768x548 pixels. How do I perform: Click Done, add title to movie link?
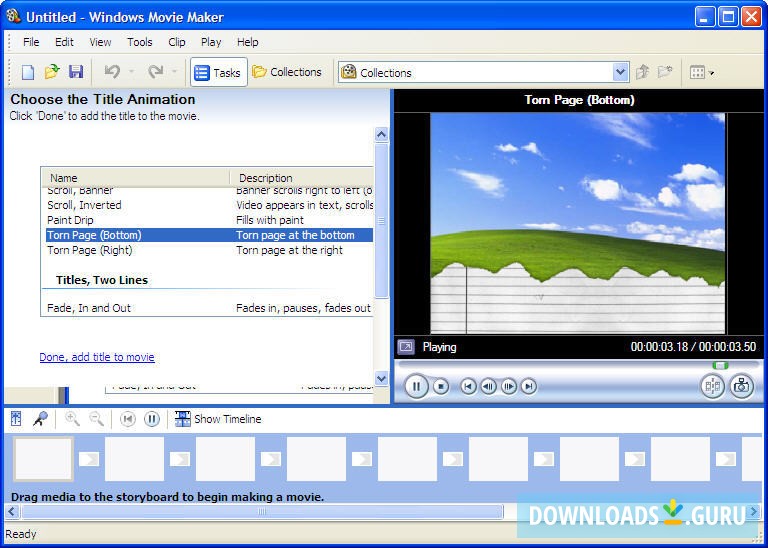click(x=97, y=357)
